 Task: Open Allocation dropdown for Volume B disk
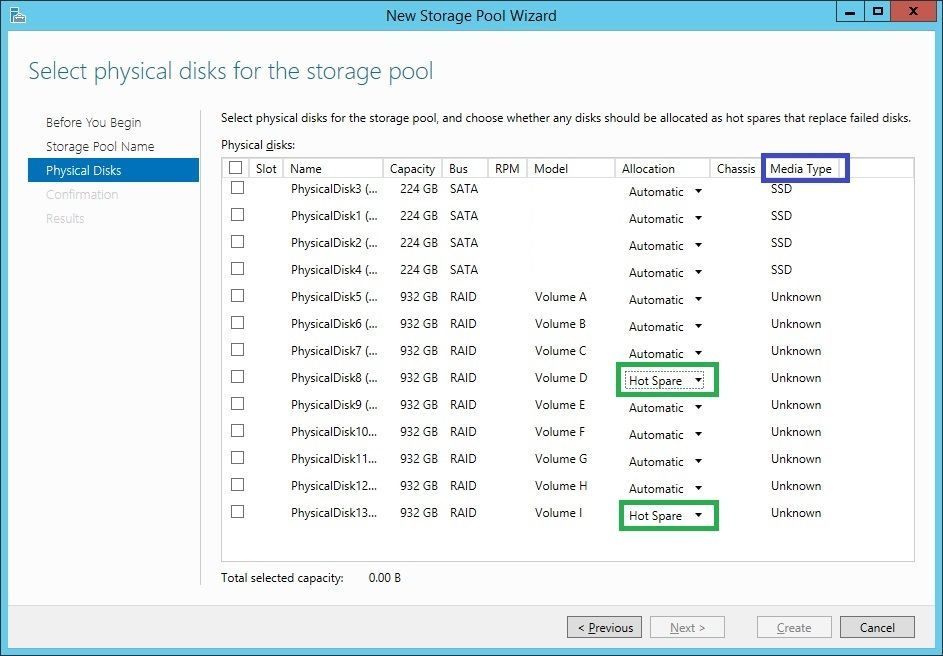click(665, 327)
